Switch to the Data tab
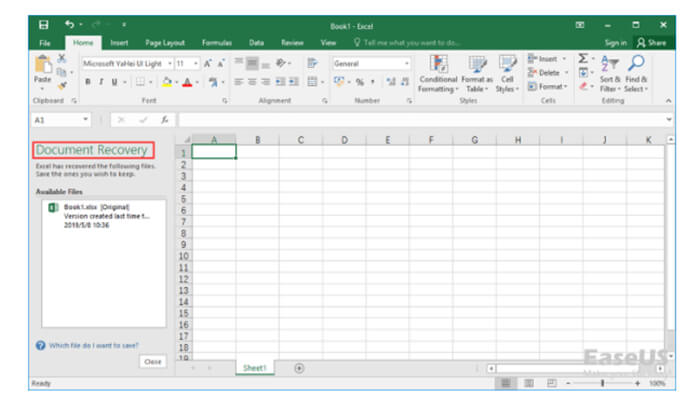 tap(256, 43)
